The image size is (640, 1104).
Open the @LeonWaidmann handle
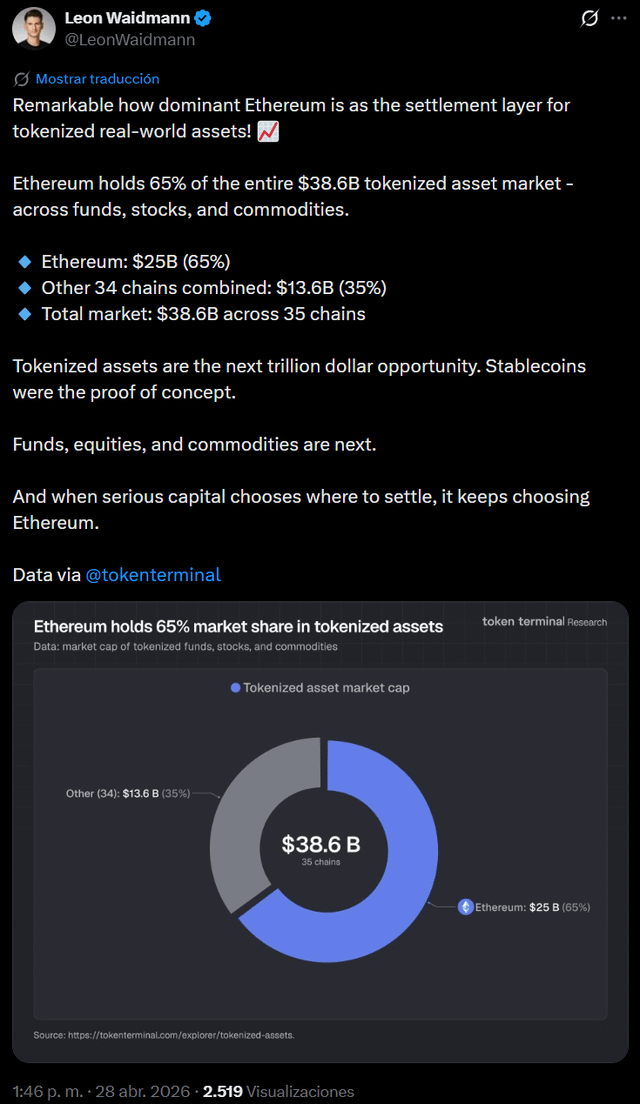[x=129, y=40]
